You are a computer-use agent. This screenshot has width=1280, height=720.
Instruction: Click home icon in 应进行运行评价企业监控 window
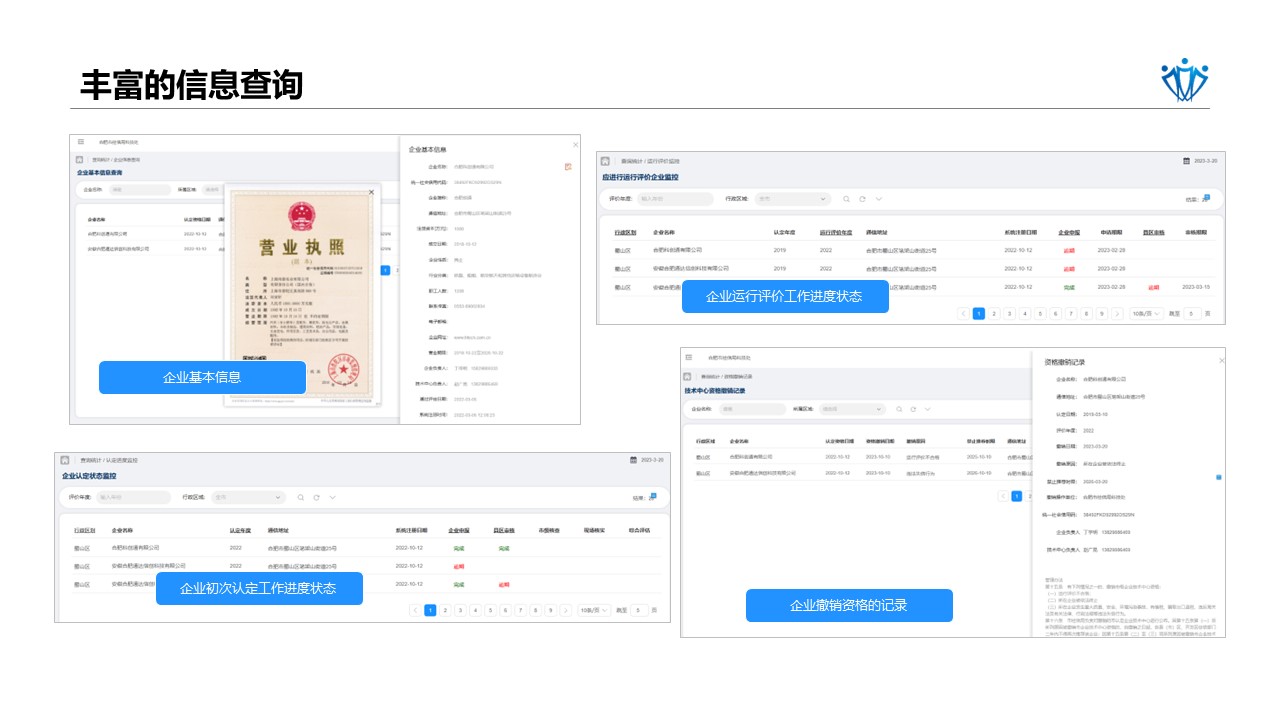[606, 160]
